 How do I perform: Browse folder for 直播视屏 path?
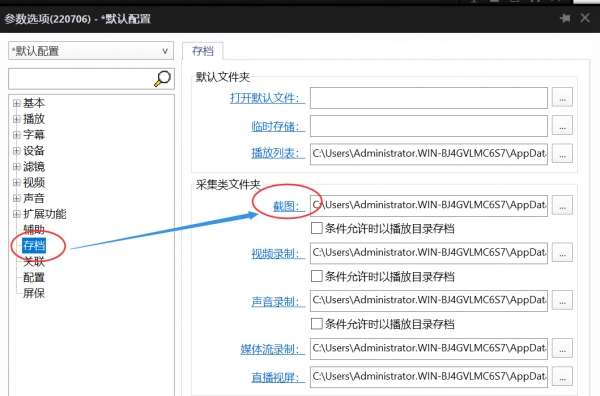click(562, 377)
